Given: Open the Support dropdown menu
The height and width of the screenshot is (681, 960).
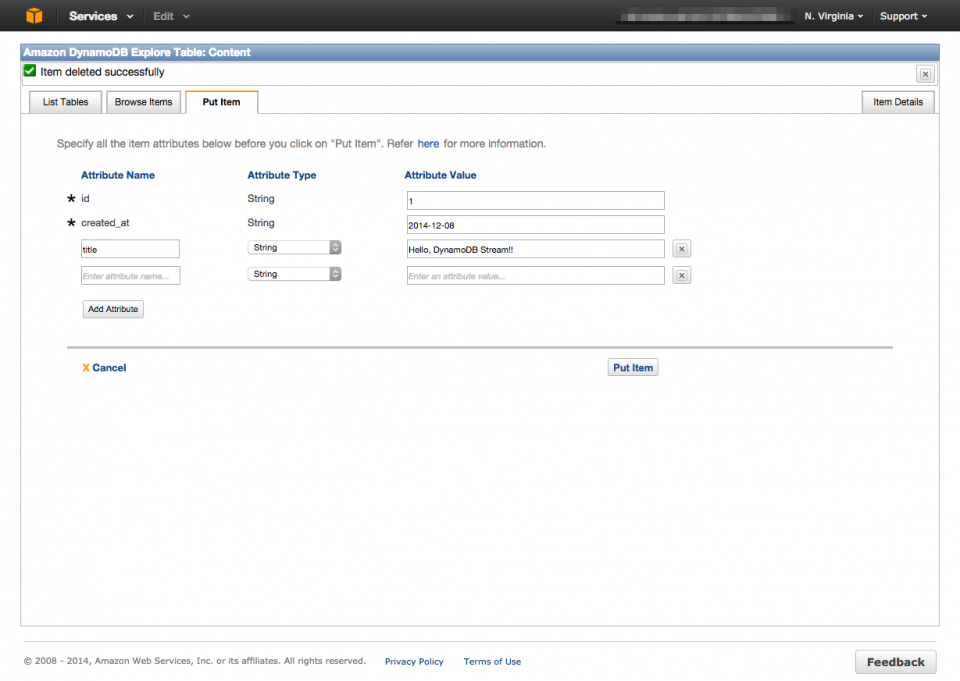Looking at the screenshot, I should (x=903, y=17).
